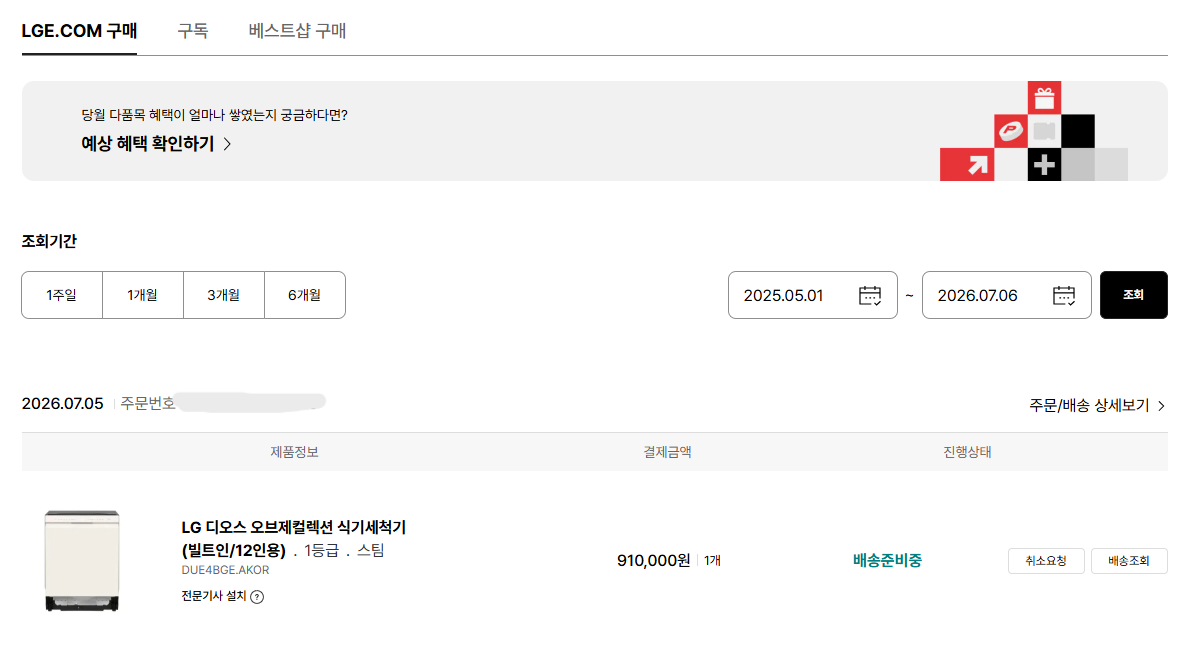Click the help icon next to 전문기사 설치
This screenshot has height=650, width=1196.
[257, 597]
